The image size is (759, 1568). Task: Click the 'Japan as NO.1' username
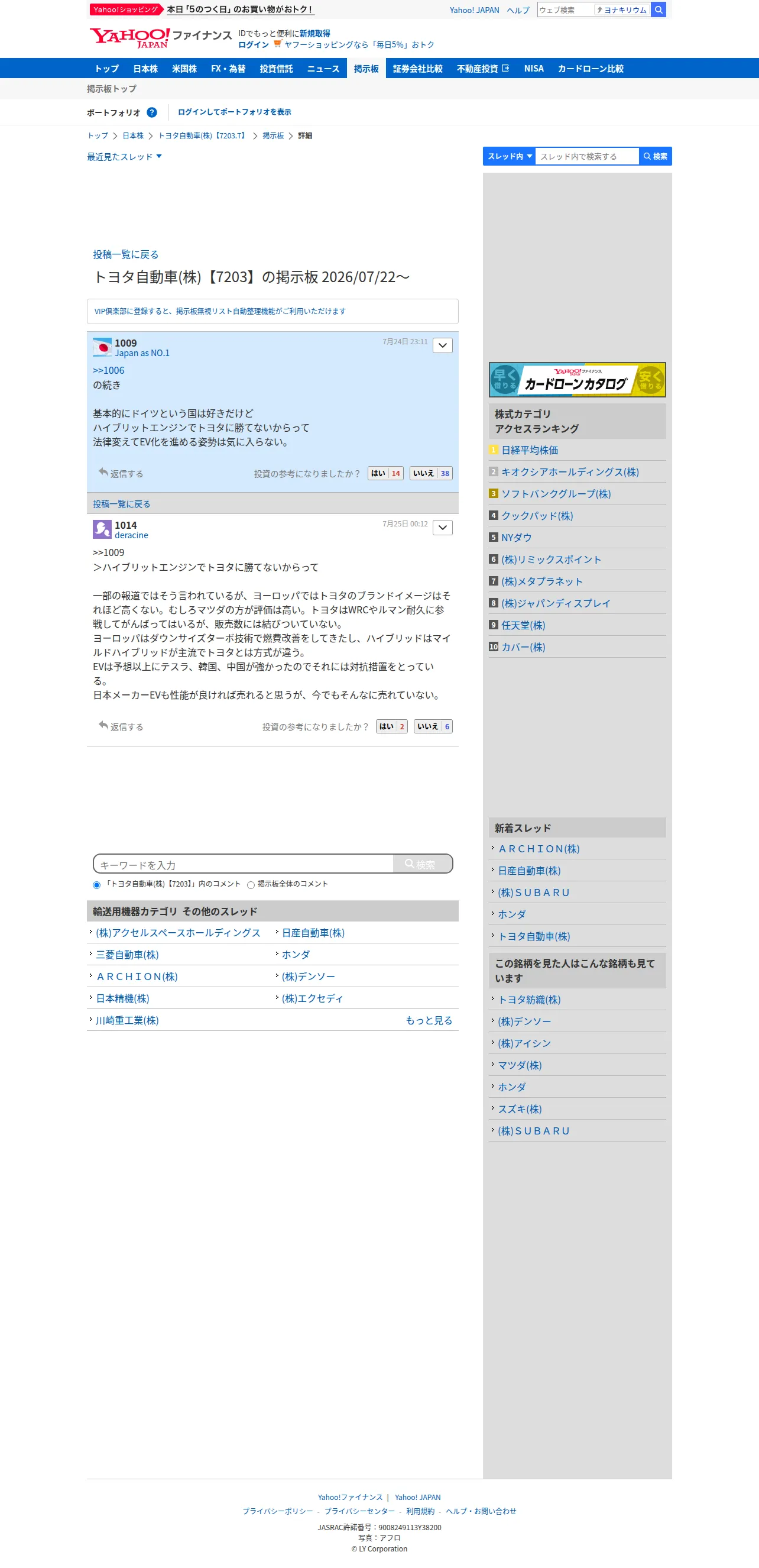(142, 353)
